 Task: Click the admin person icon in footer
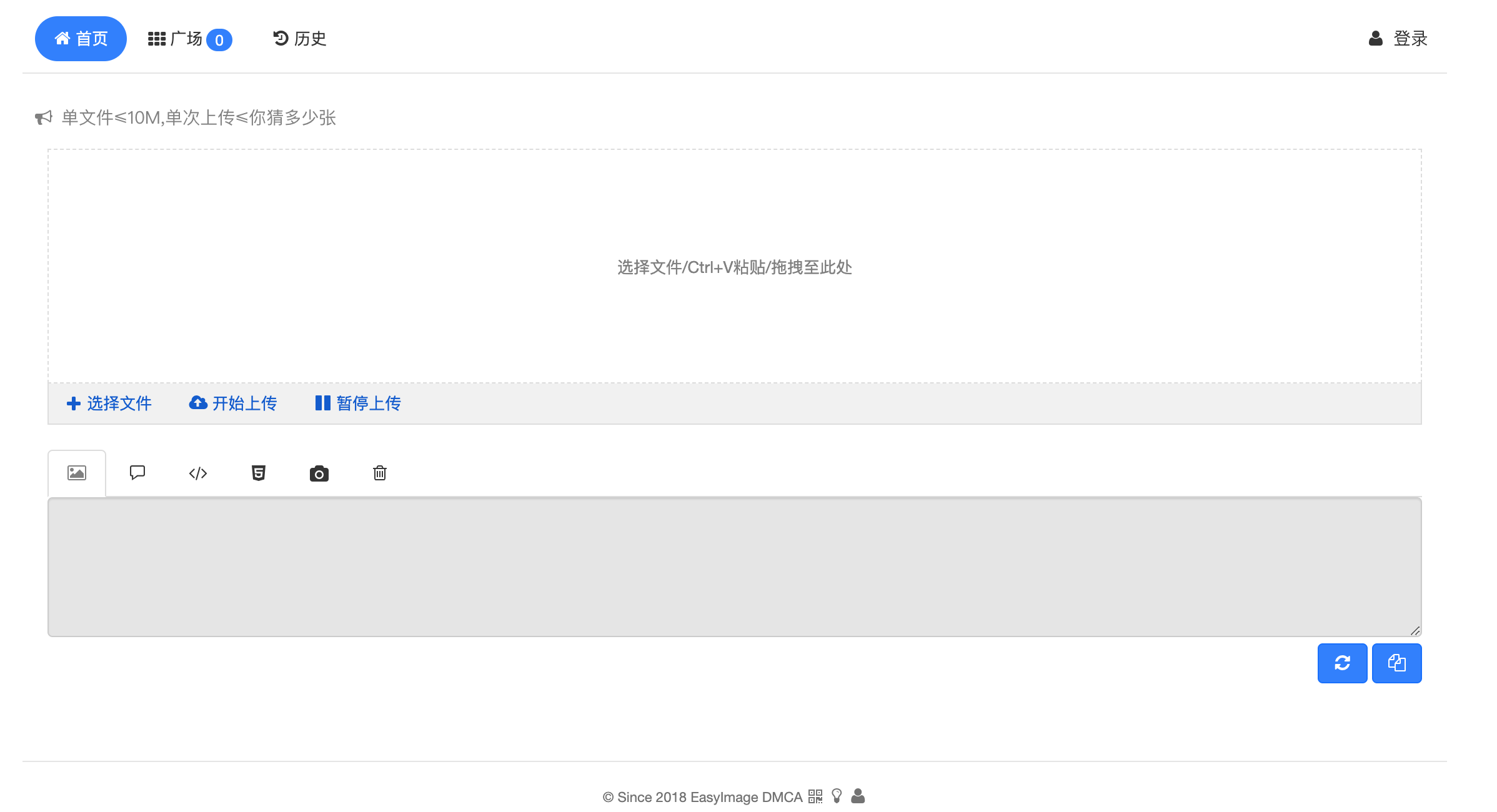click(858, 796)
